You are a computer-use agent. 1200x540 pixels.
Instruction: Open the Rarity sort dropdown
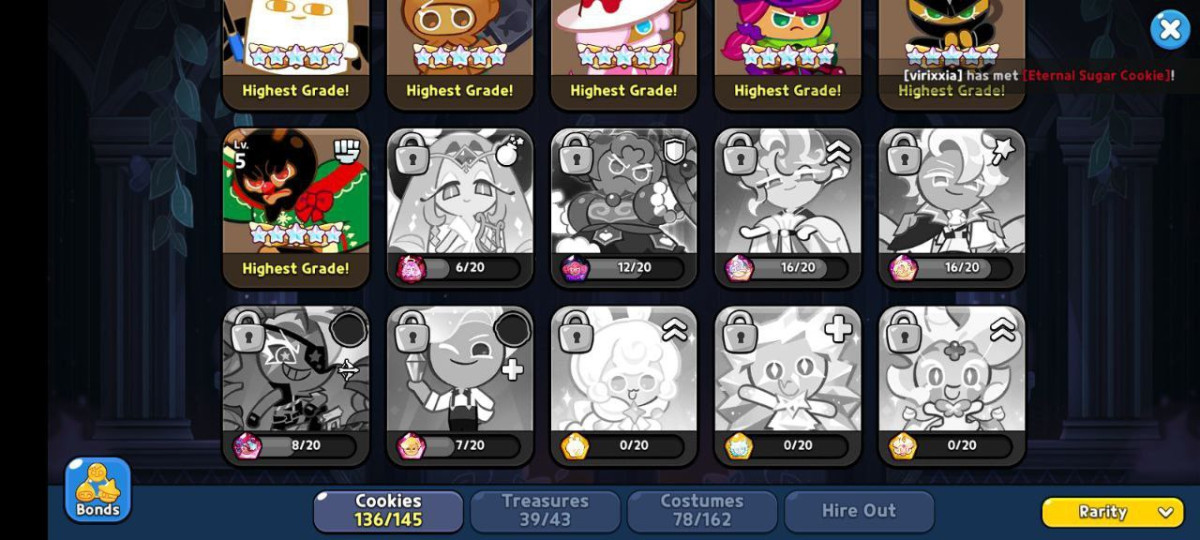click(x=1112, y=512)
